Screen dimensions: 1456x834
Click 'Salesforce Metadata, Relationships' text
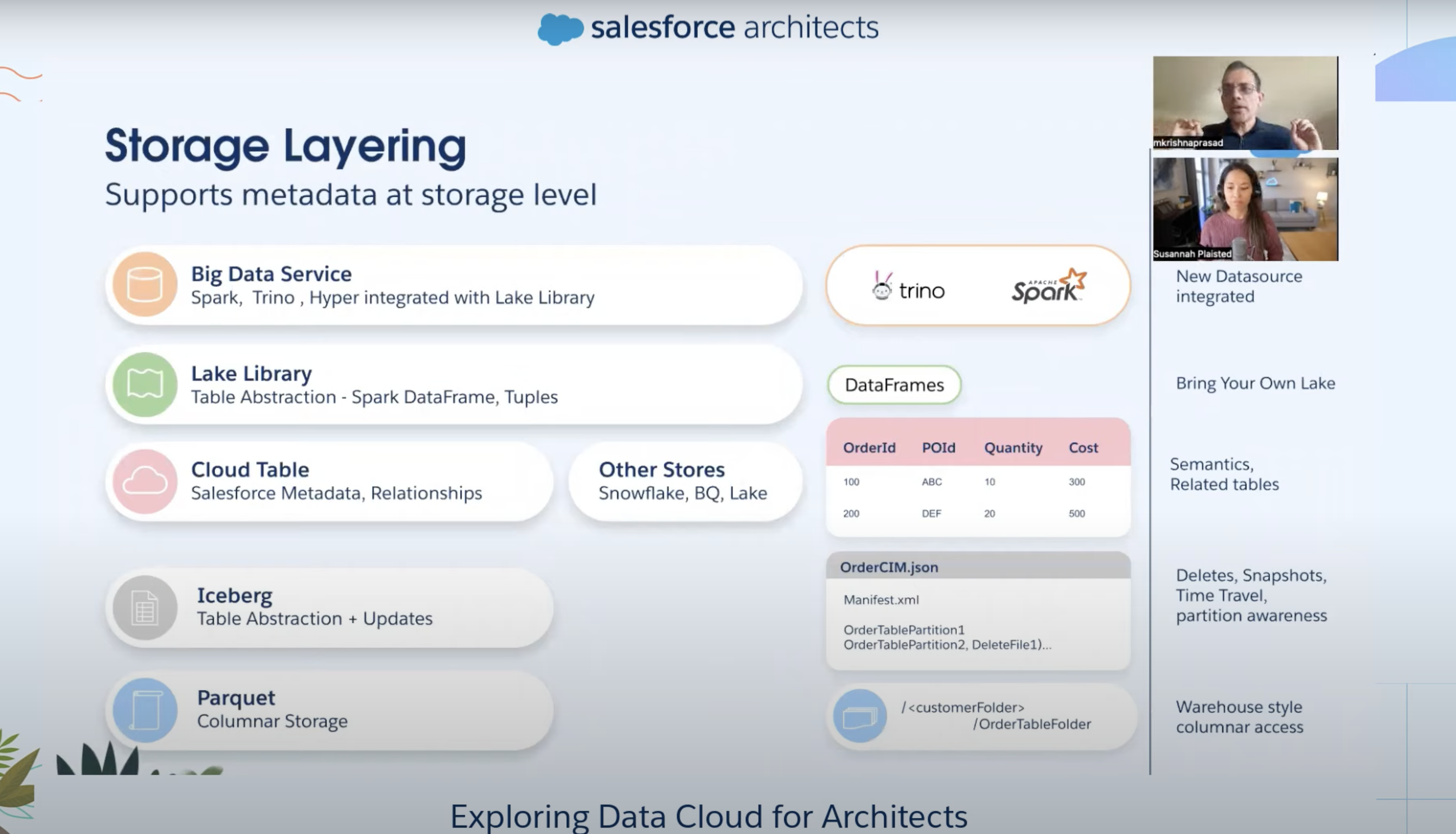336,493
